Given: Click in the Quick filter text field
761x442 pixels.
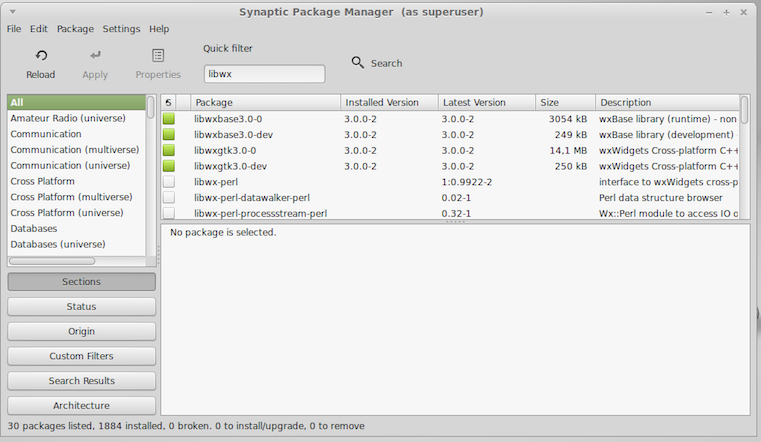Looking at the screenshot, I should [264, 74].
